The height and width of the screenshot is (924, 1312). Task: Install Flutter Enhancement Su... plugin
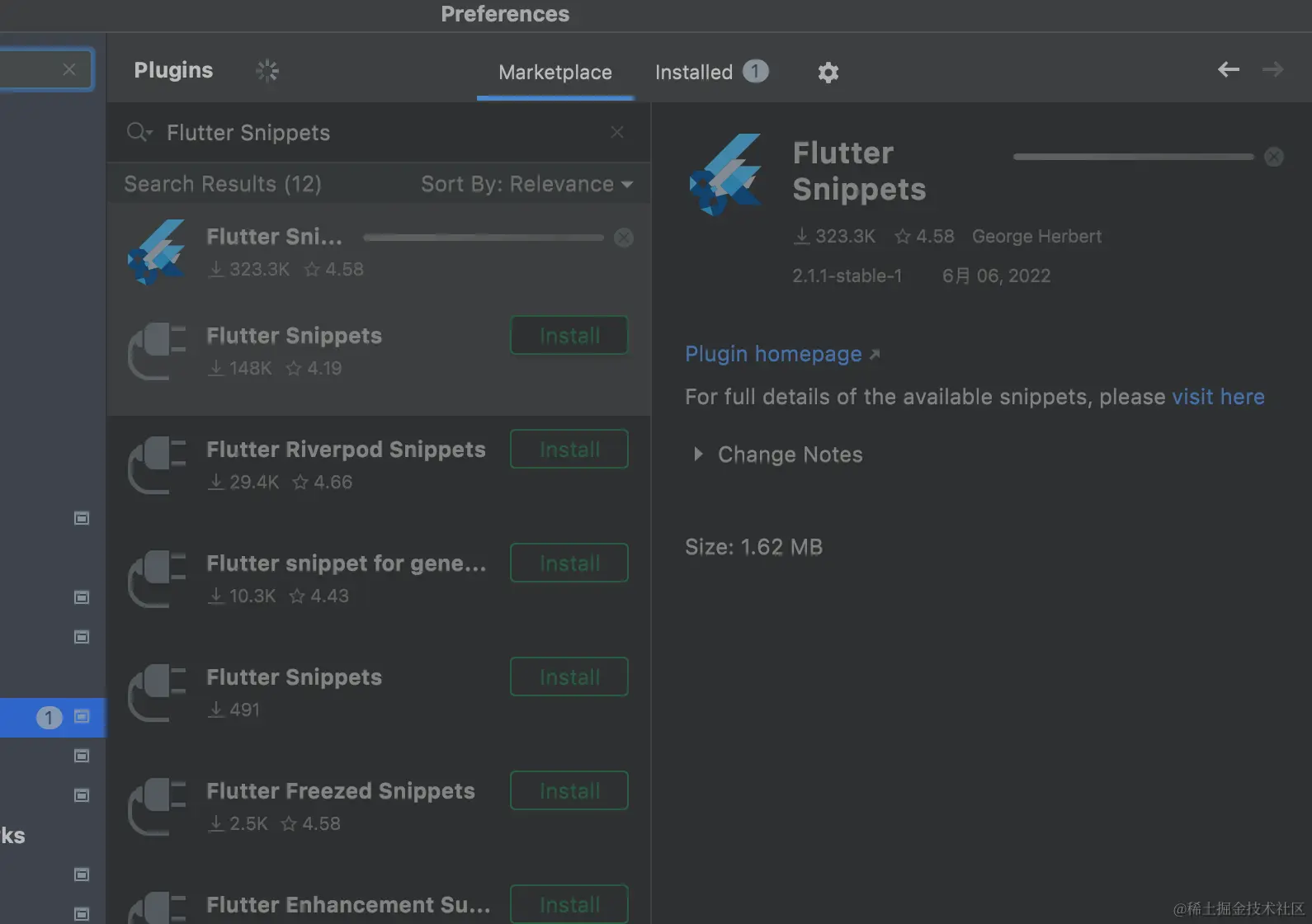coord(569,904)
